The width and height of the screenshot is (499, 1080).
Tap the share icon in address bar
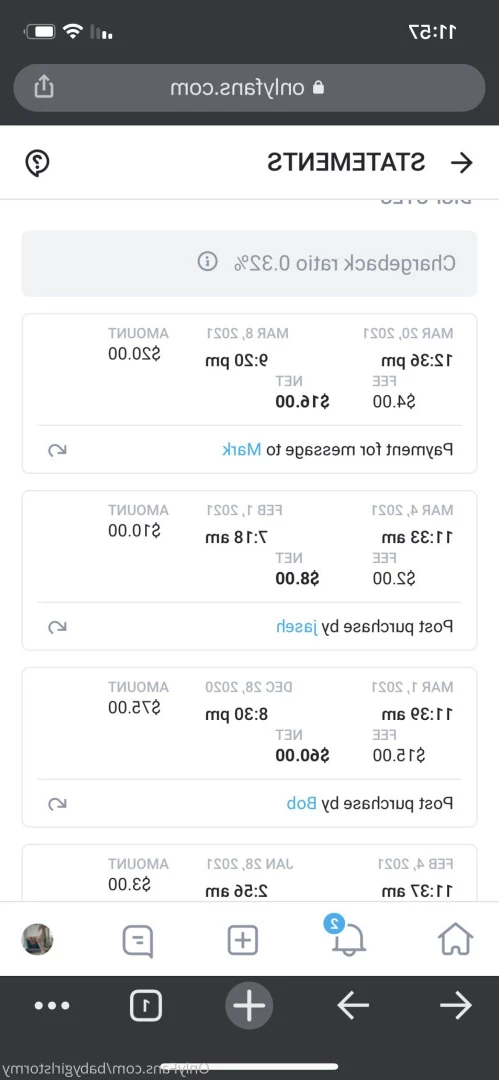[x=43, y=87]
